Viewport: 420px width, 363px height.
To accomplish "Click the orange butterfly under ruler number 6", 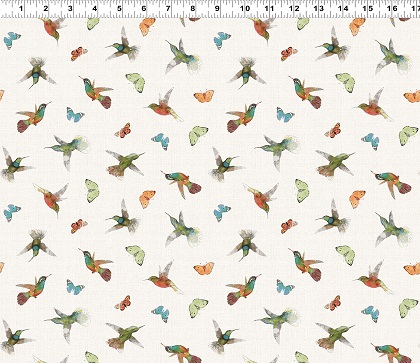I will click(x=147, y=27).
